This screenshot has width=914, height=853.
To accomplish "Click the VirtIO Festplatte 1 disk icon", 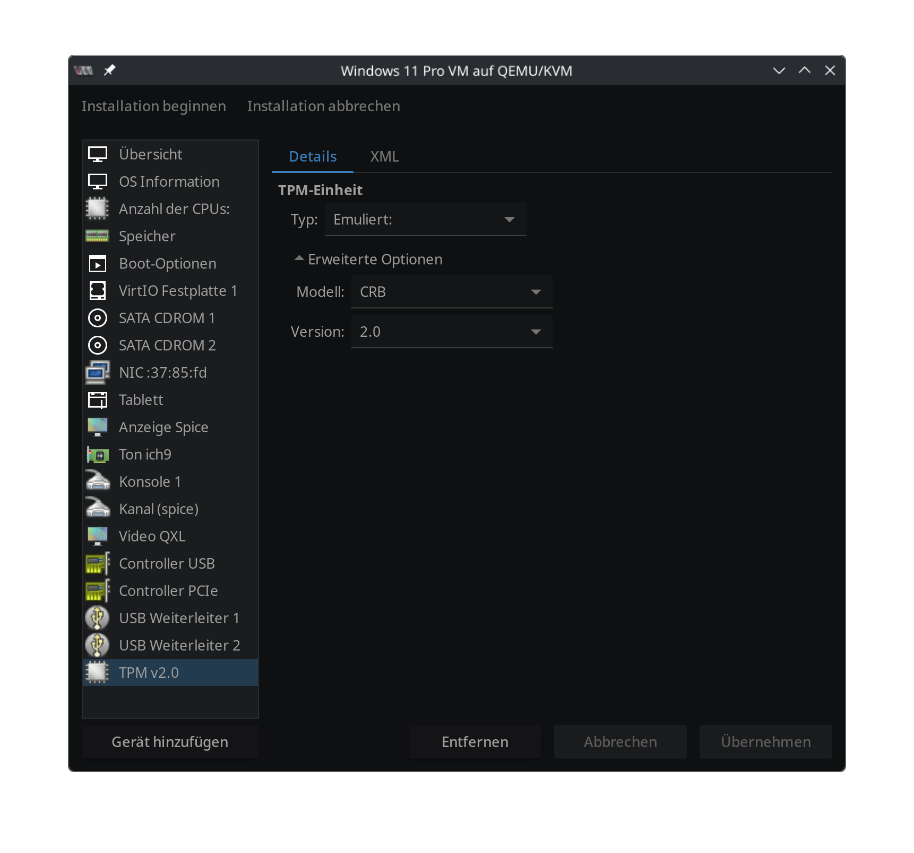I will coord(97,291).
